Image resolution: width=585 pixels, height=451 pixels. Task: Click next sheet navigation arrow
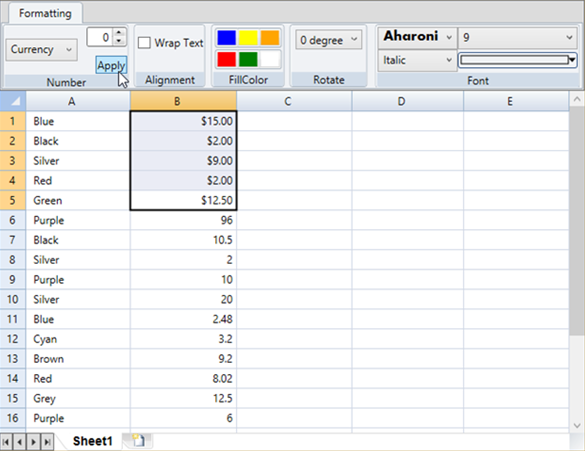point(34,442)
